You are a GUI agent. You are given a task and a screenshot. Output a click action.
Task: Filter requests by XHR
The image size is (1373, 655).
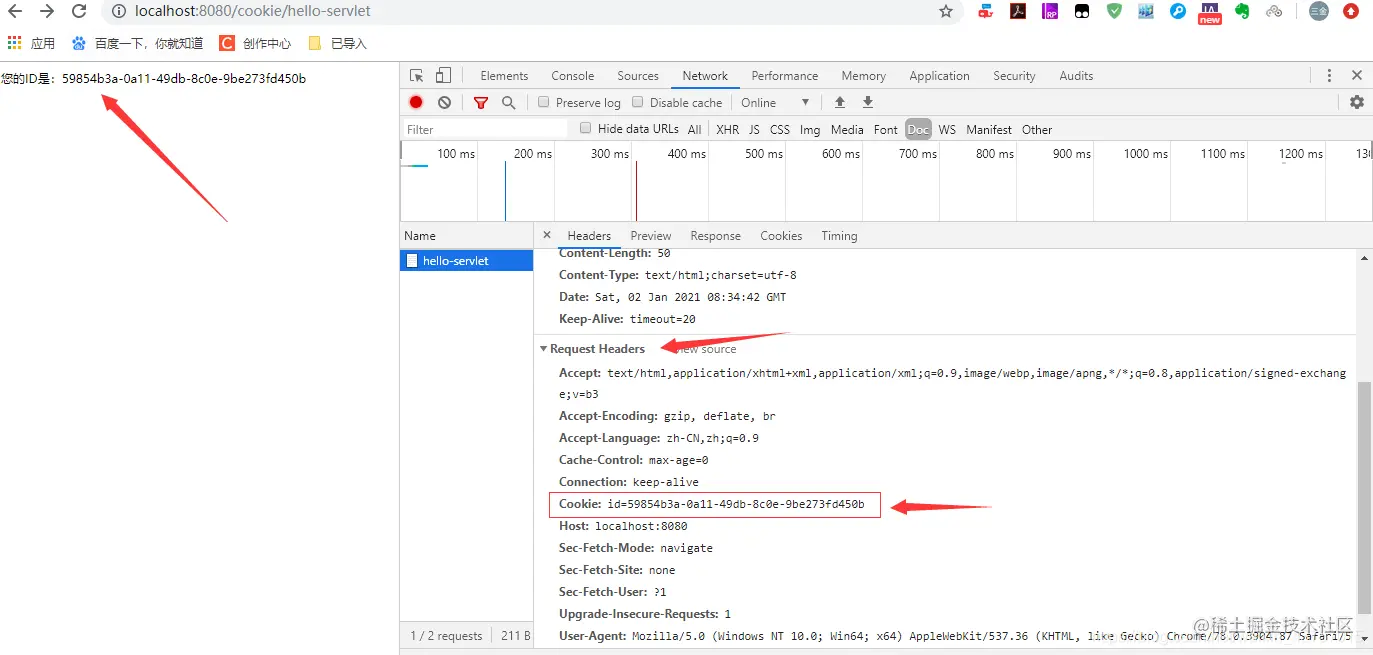click(728, 129)
